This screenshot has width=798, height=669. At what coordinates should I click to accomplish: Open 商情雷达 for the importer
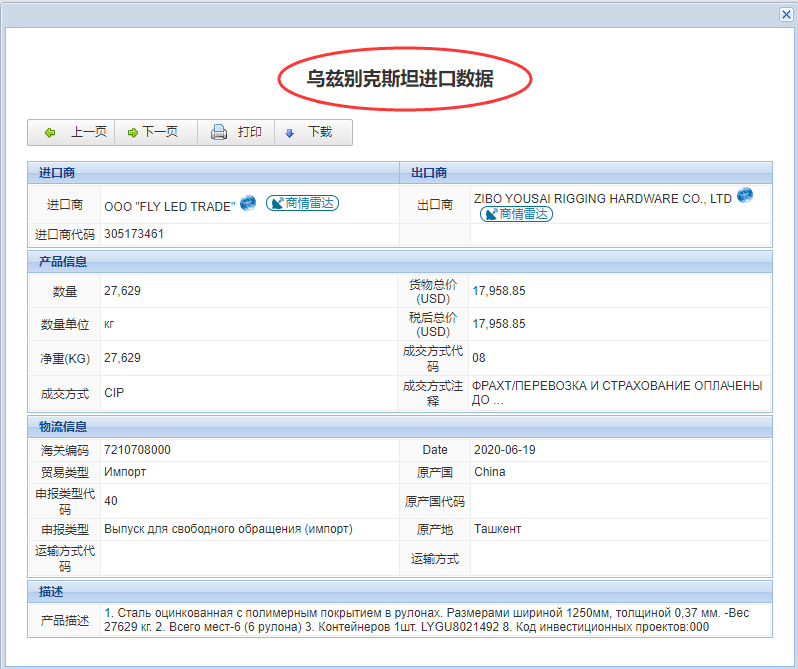point(302,204)
